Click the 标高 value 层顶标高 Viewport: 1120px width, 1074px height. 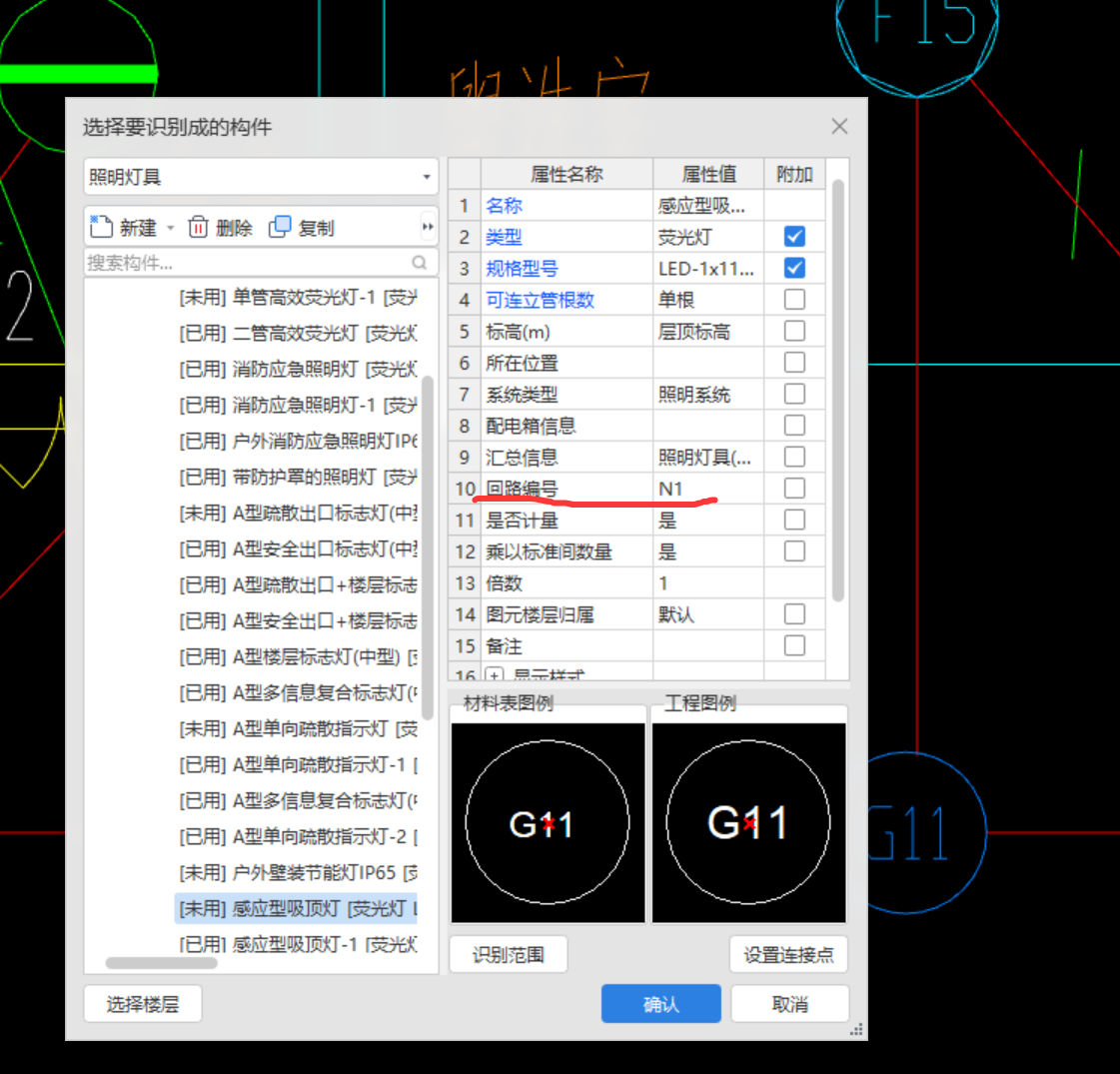[693, 332]
